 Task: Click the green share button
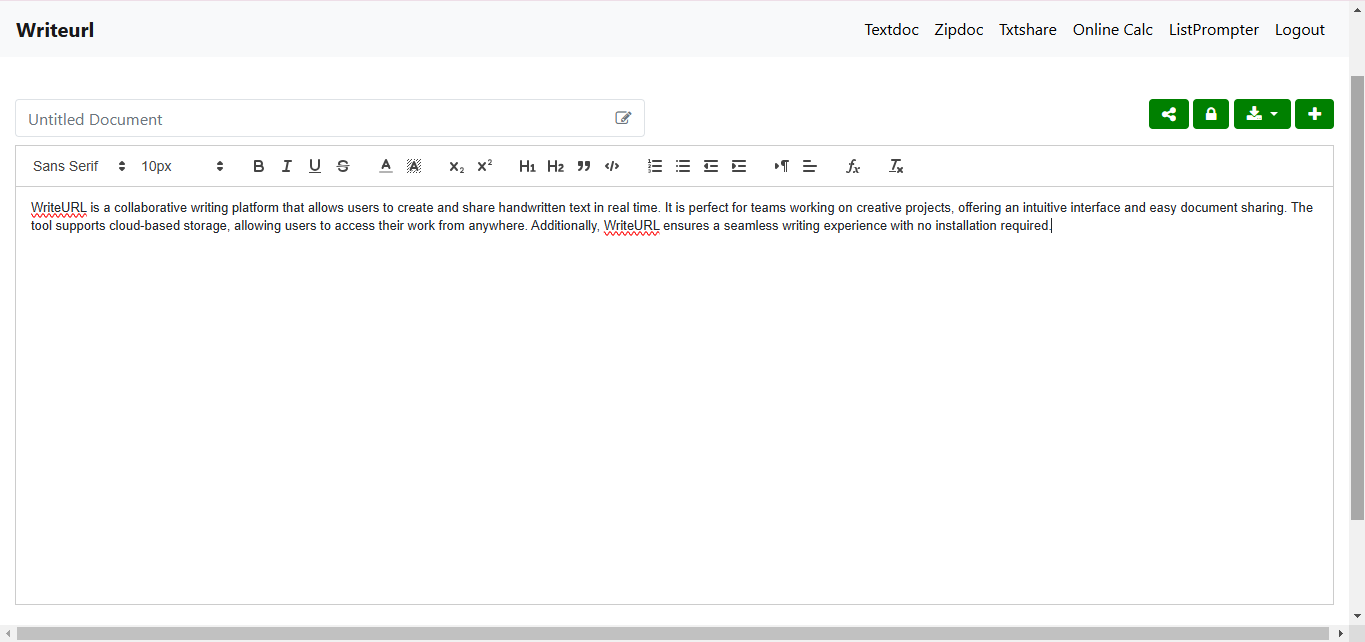pyautogui.click(x=1169, y=114)
